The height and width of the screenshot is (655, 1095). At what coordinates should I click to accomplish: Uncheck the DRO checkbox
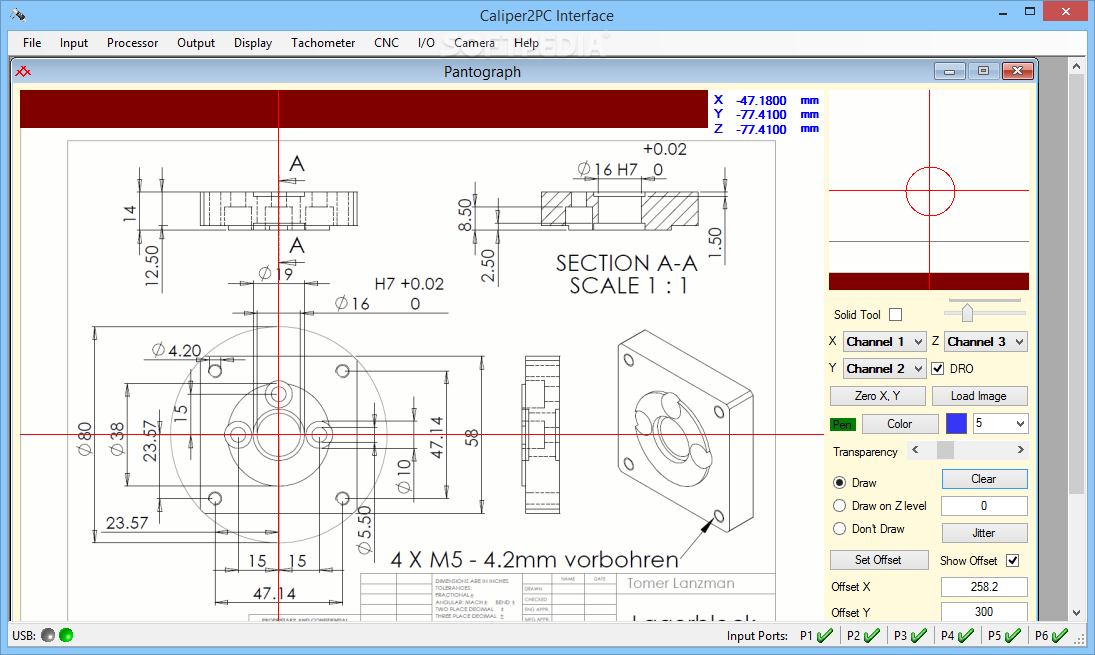tap(938, 369)
